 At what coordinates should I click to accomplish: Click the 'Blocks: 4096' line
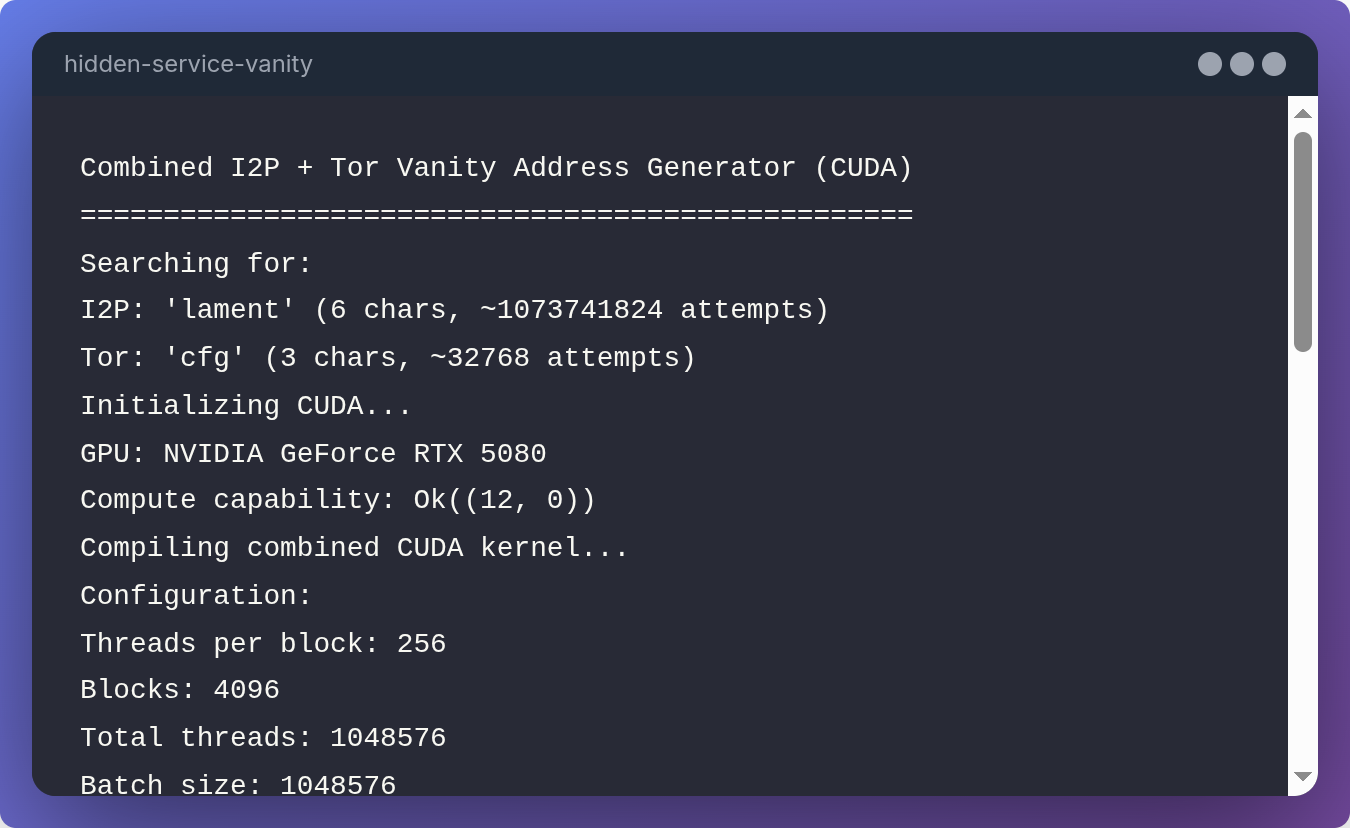(180, 690)
